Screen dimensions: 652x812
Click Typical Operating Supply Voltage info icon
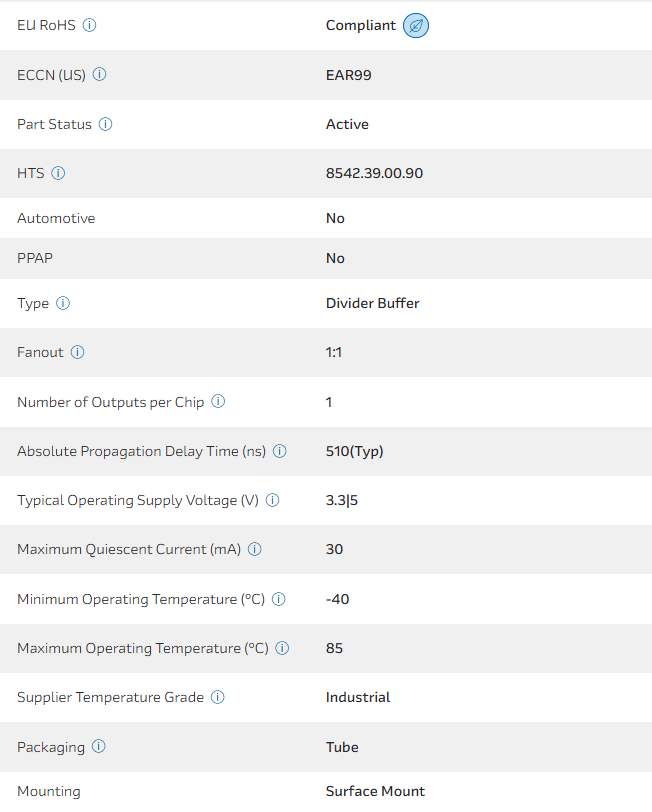(272, 500)
